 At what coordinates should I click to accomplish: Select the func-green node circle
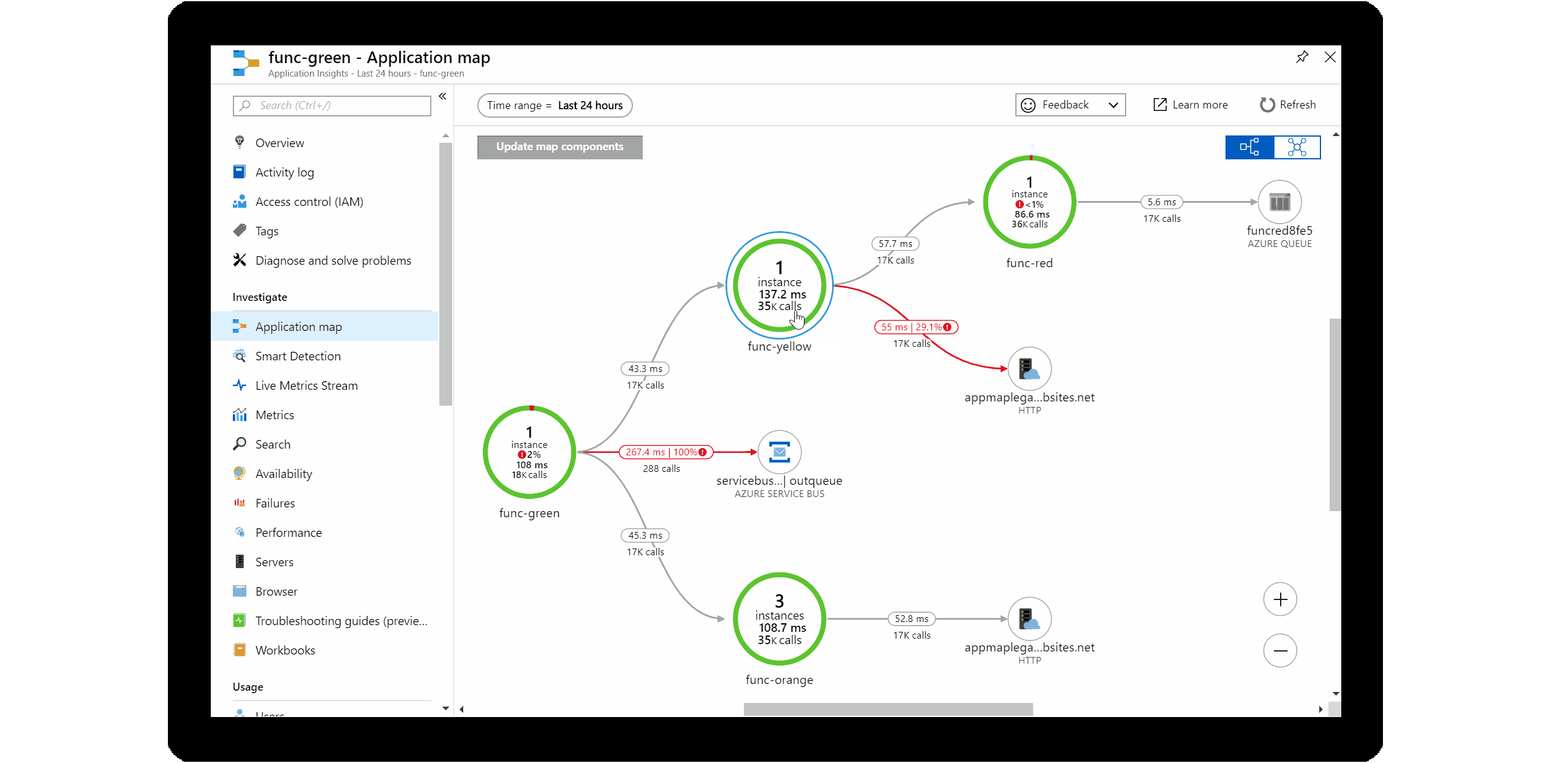(529, 452)
